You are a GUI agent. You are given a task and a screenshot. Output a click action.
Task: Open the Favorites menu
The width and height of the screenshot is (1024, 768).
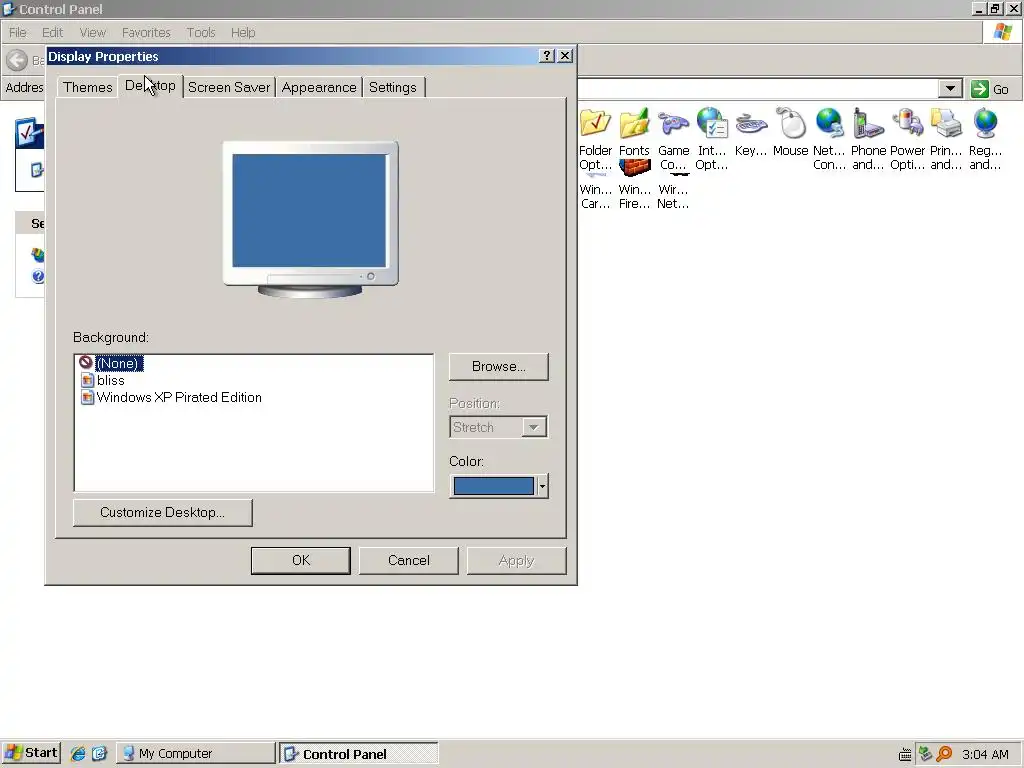pyautogui.click(x=146, y=32)
